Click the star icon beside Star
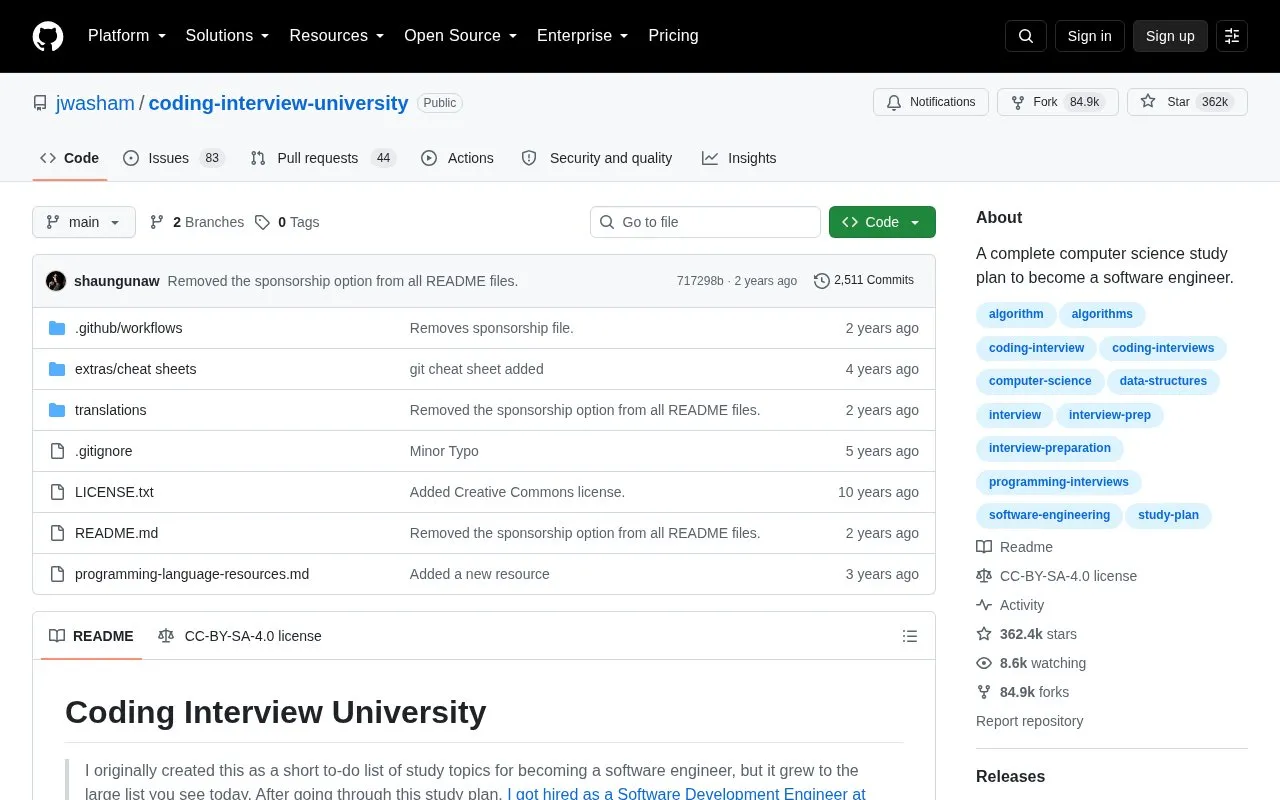1280x800 pixels. pos(1148,102)
